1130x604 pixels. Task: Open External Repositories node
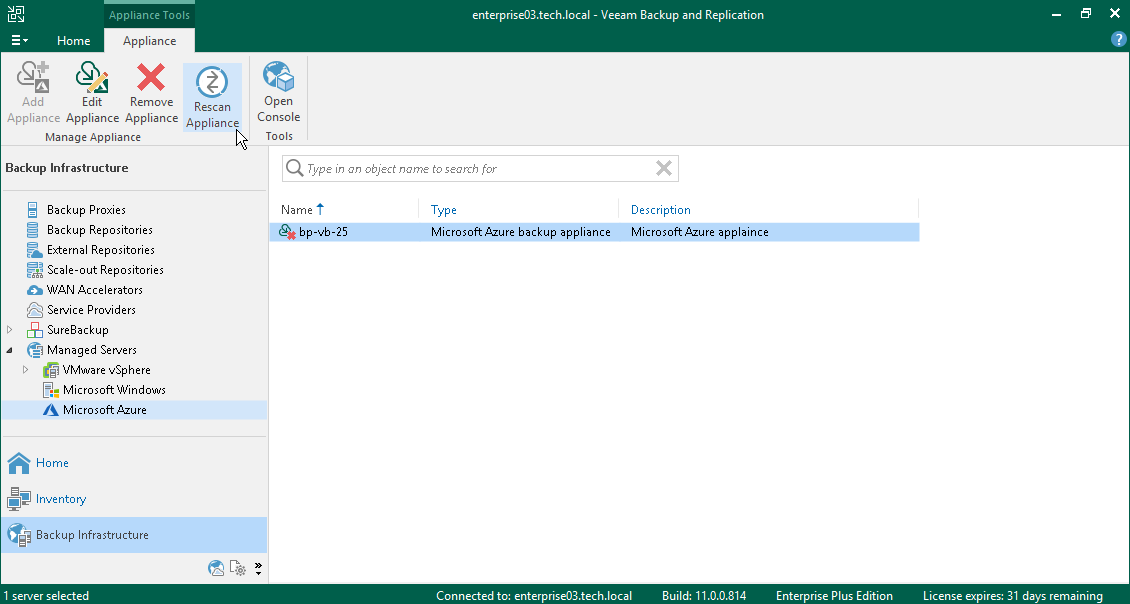[x=100, y=250]
